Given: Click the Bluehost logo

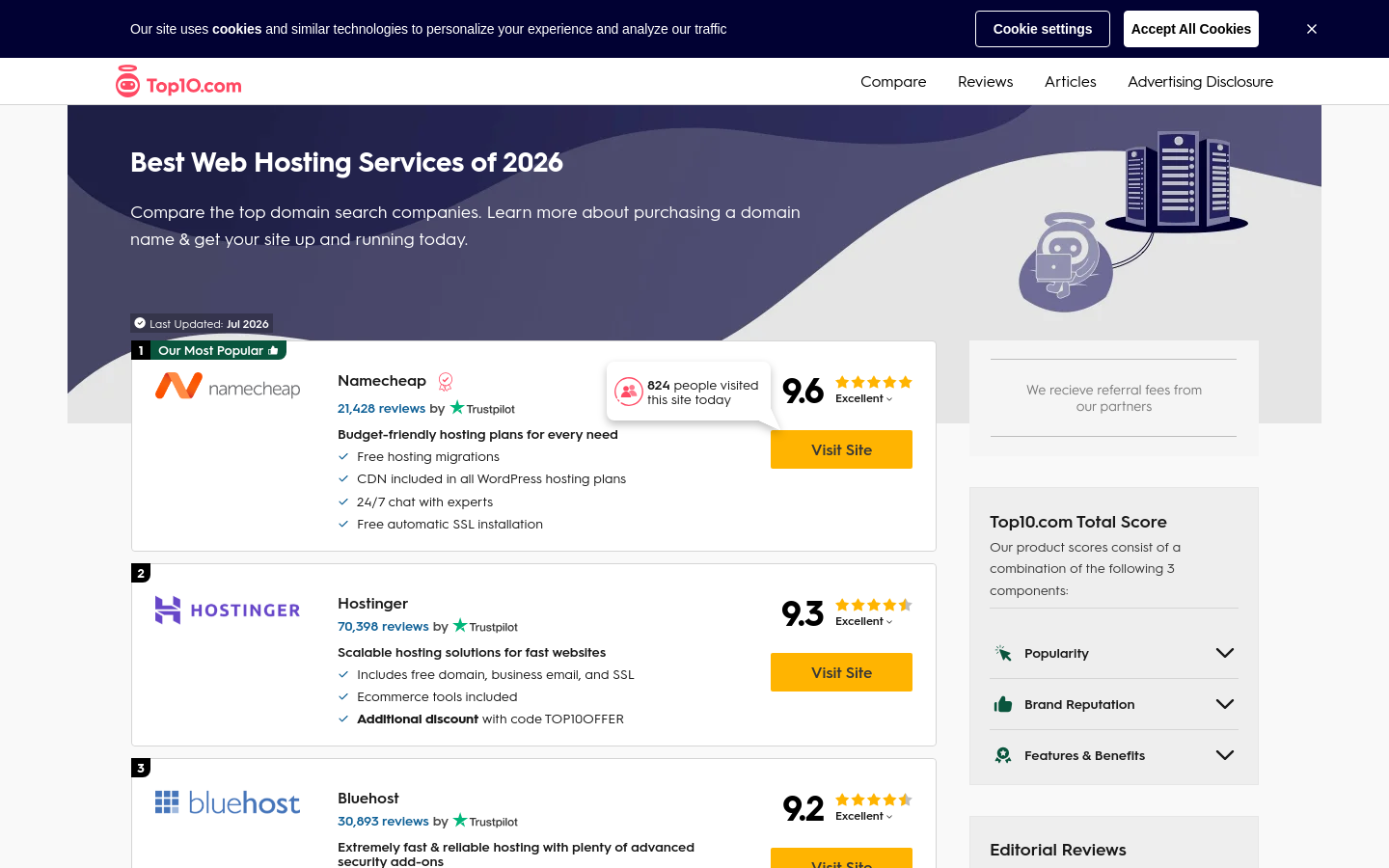Looking at the screenshot, I should point(228,802).
